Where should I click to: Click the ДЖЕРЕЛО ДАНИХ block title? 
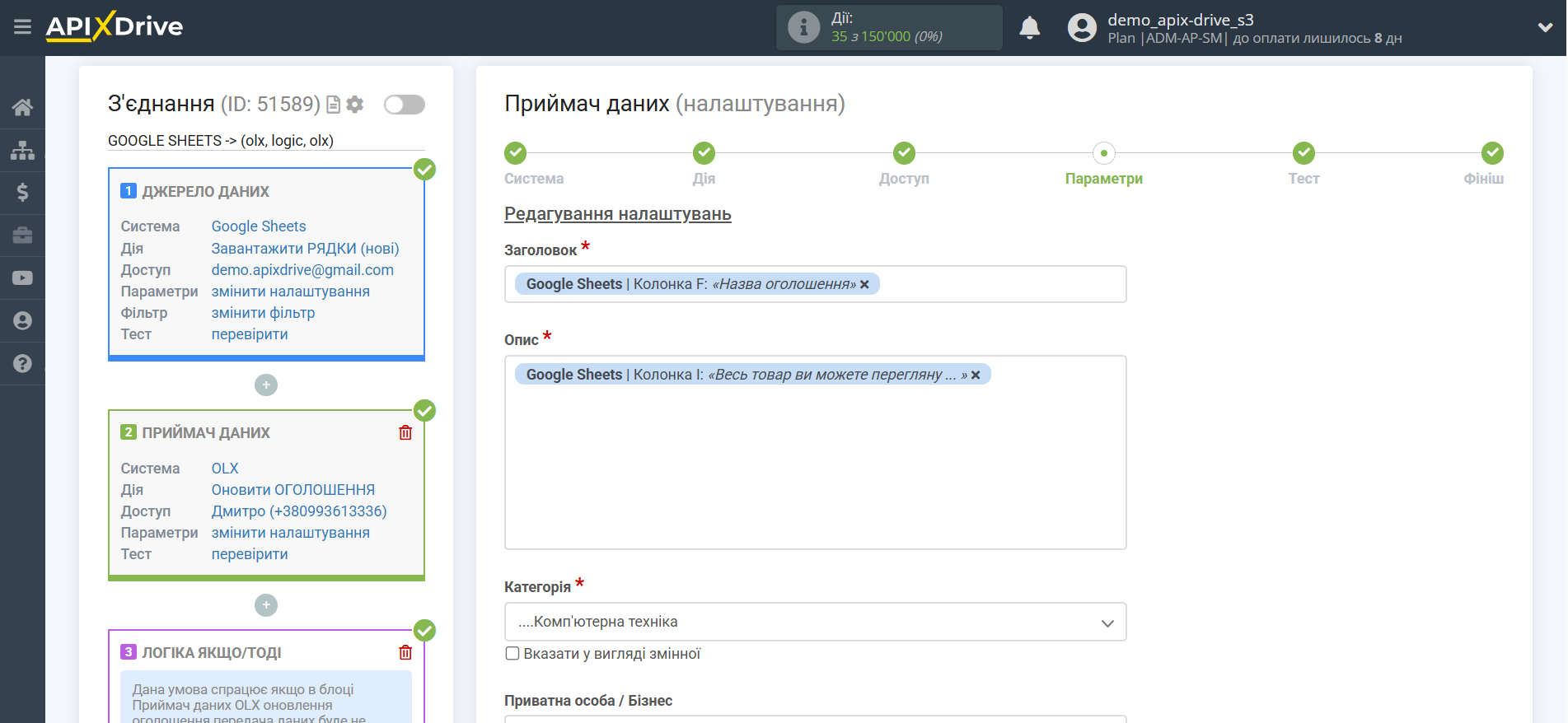point(206,191)
